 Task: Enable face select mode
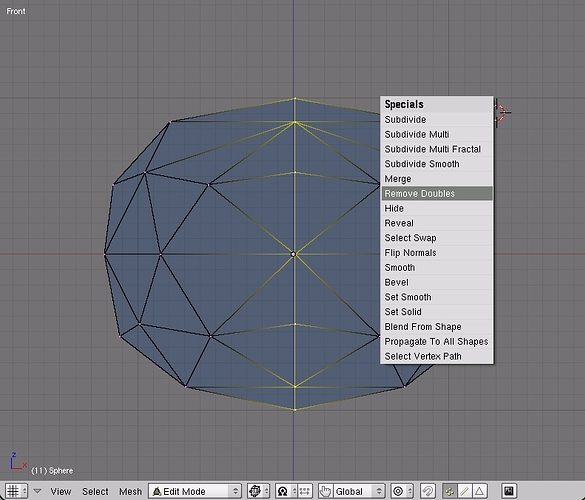pos(480,491)
